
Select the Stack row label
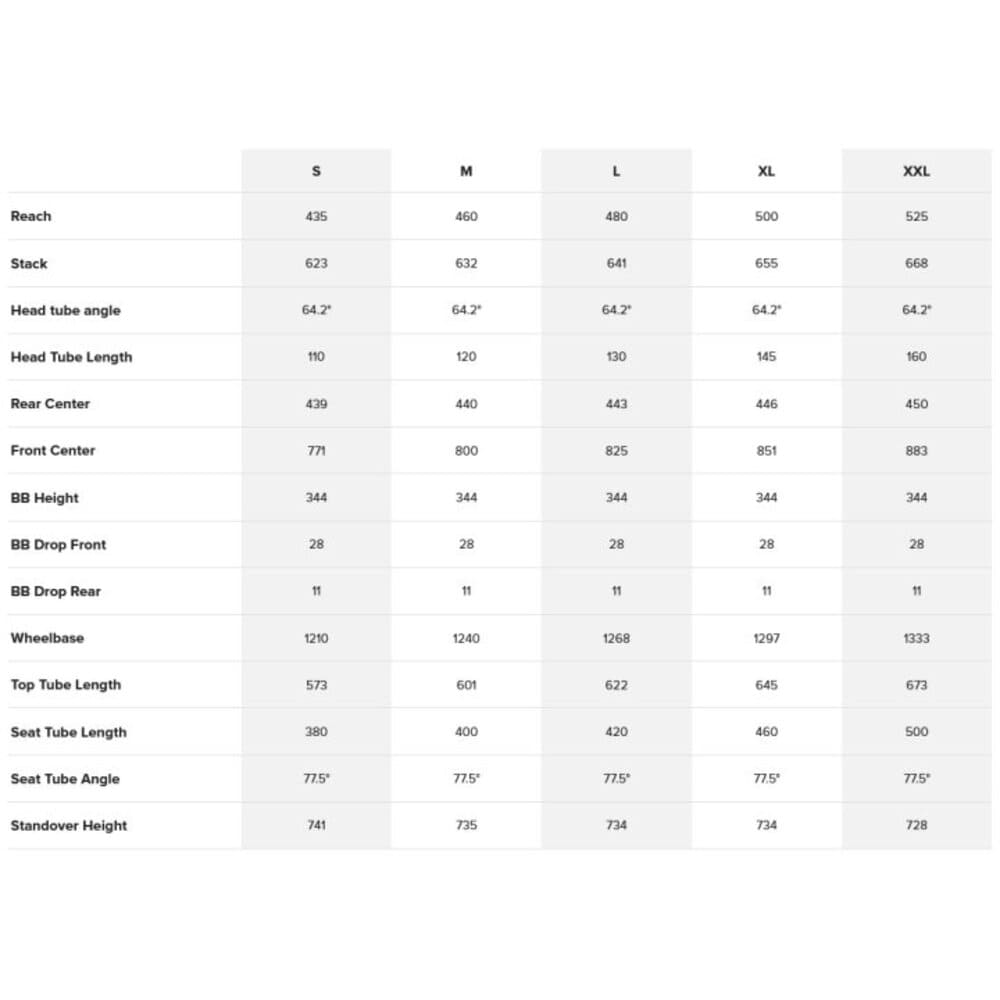click(x=29, y=263)
